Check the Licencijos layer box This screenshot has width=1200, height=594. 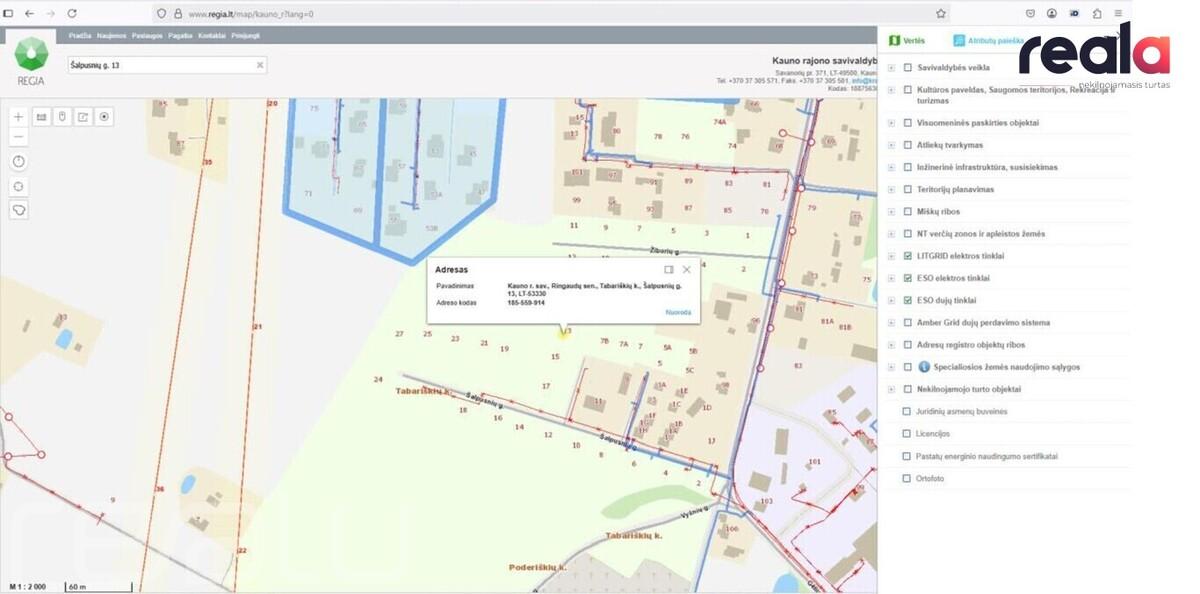907,434
